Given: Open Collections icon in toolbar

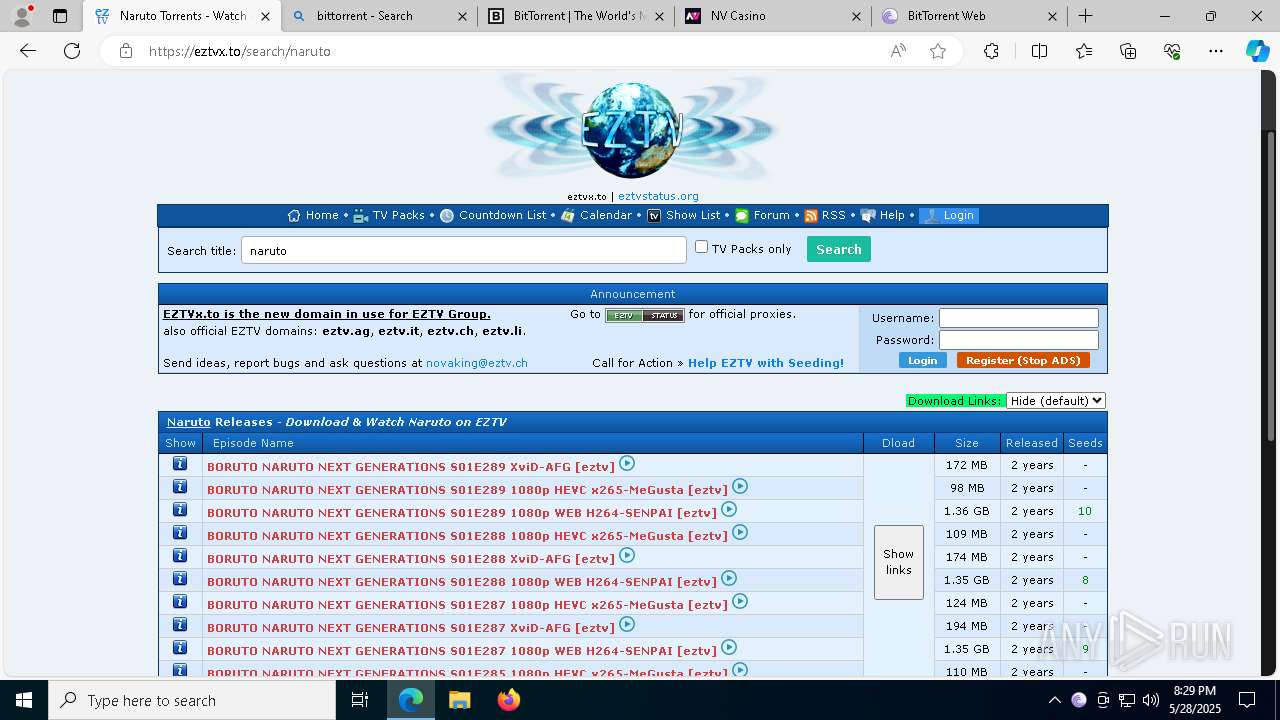Looking at the screenshot, I should (x=1128, y=51).
